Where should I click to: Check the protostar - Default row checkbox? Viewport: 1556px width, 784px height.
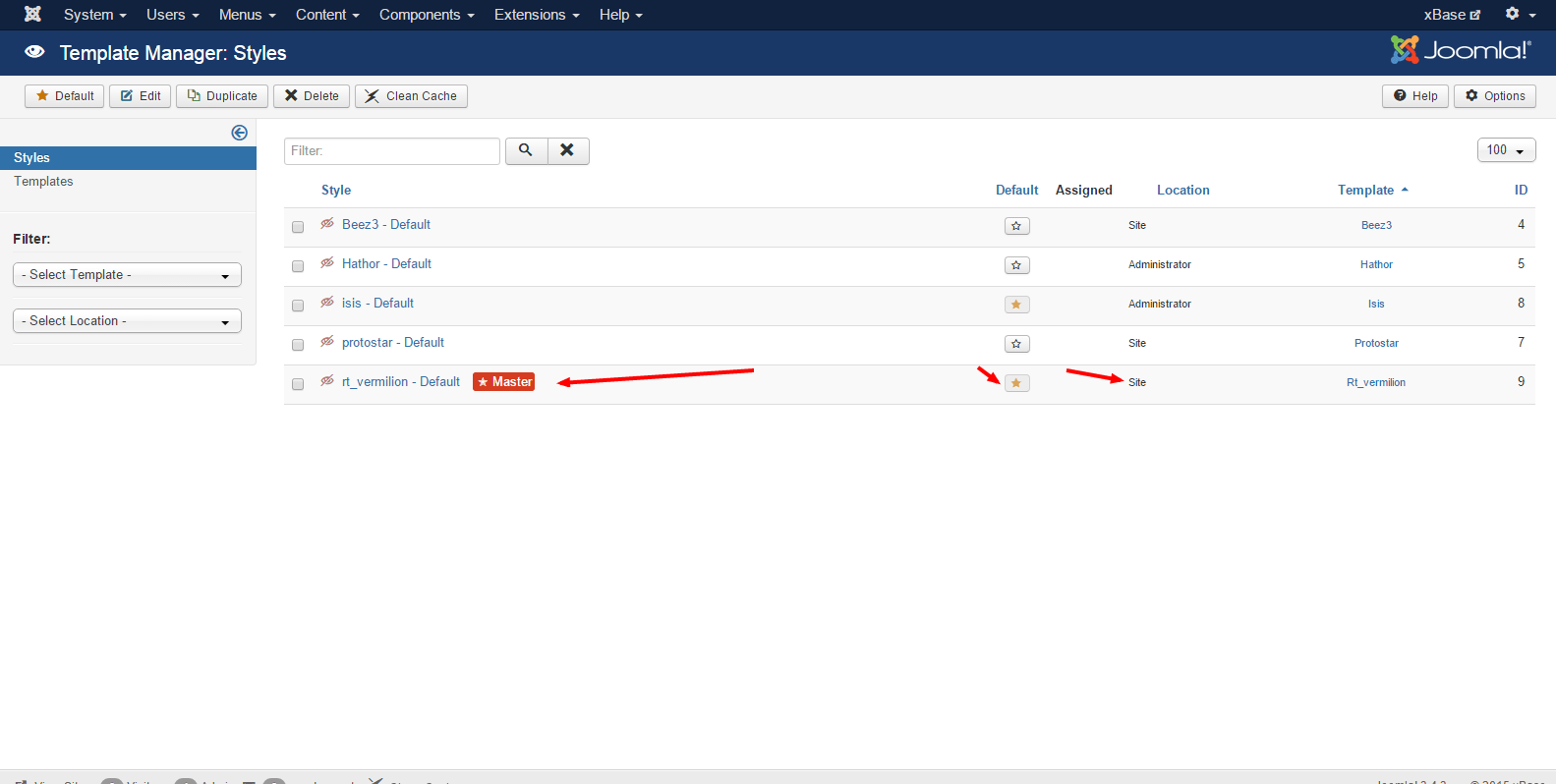[x=298, y=345]
